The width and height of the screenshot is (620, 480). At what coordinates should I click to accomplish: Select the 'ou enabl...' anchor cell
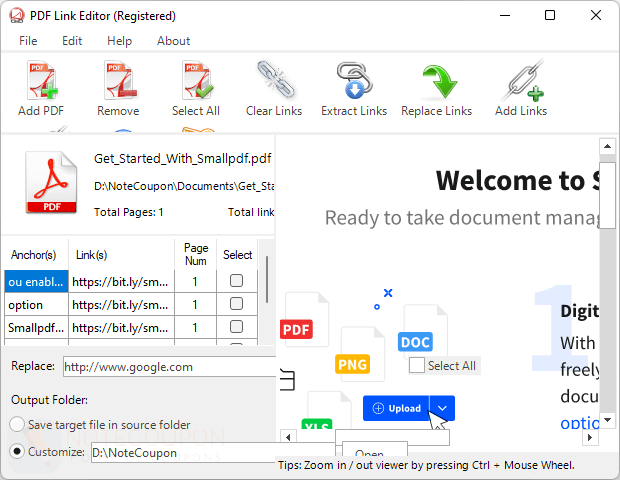[x=36, y=282]
